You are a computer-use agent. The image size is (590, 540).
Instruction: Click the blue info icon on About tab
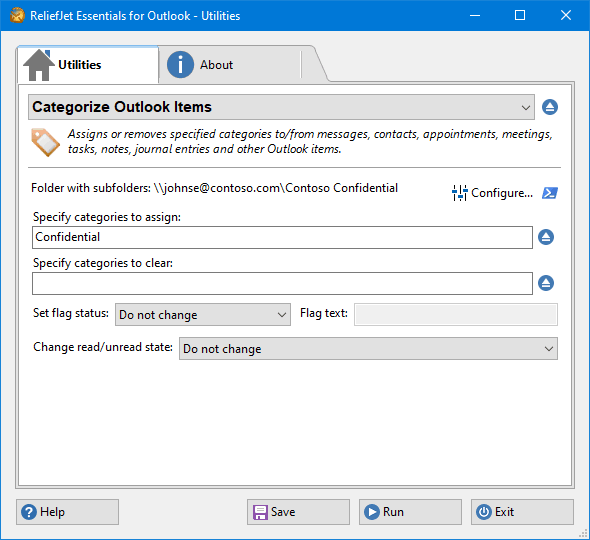point(180,65)
